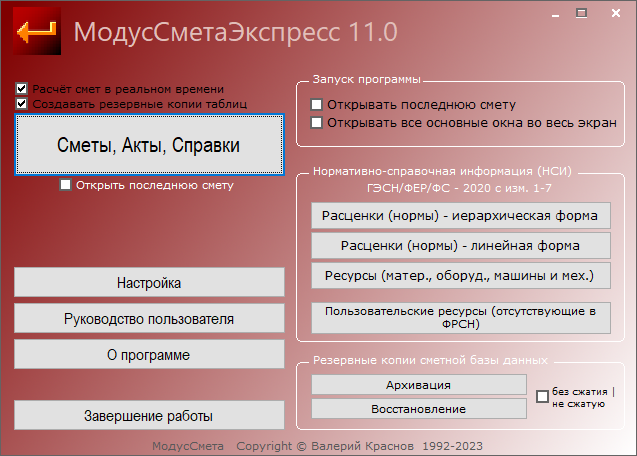The image size is (637, 456).
Task: Close the МодусСметаЭкспресс window
Action: pos(616,13)
